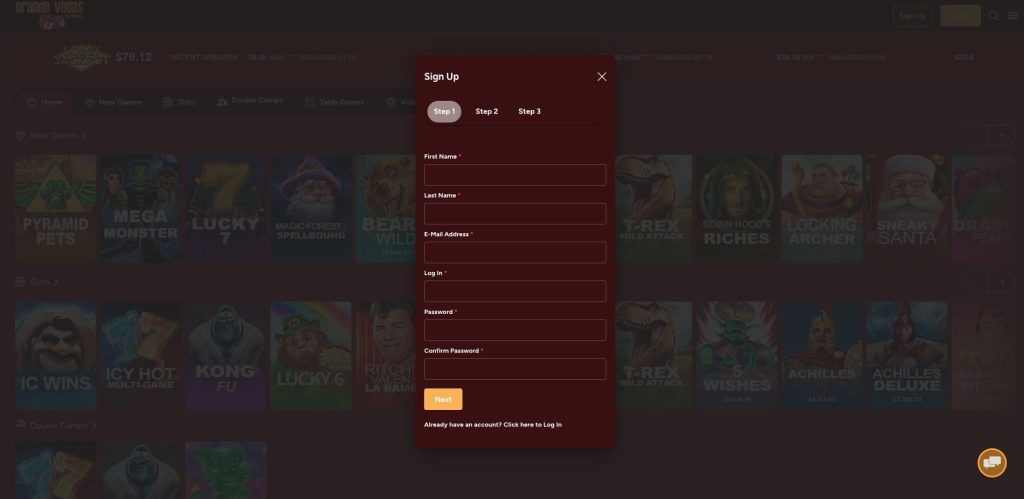Select the Step 1 tab
Image resolution: width=1024 pixels, height=499 pixels.
coord(444,112)
